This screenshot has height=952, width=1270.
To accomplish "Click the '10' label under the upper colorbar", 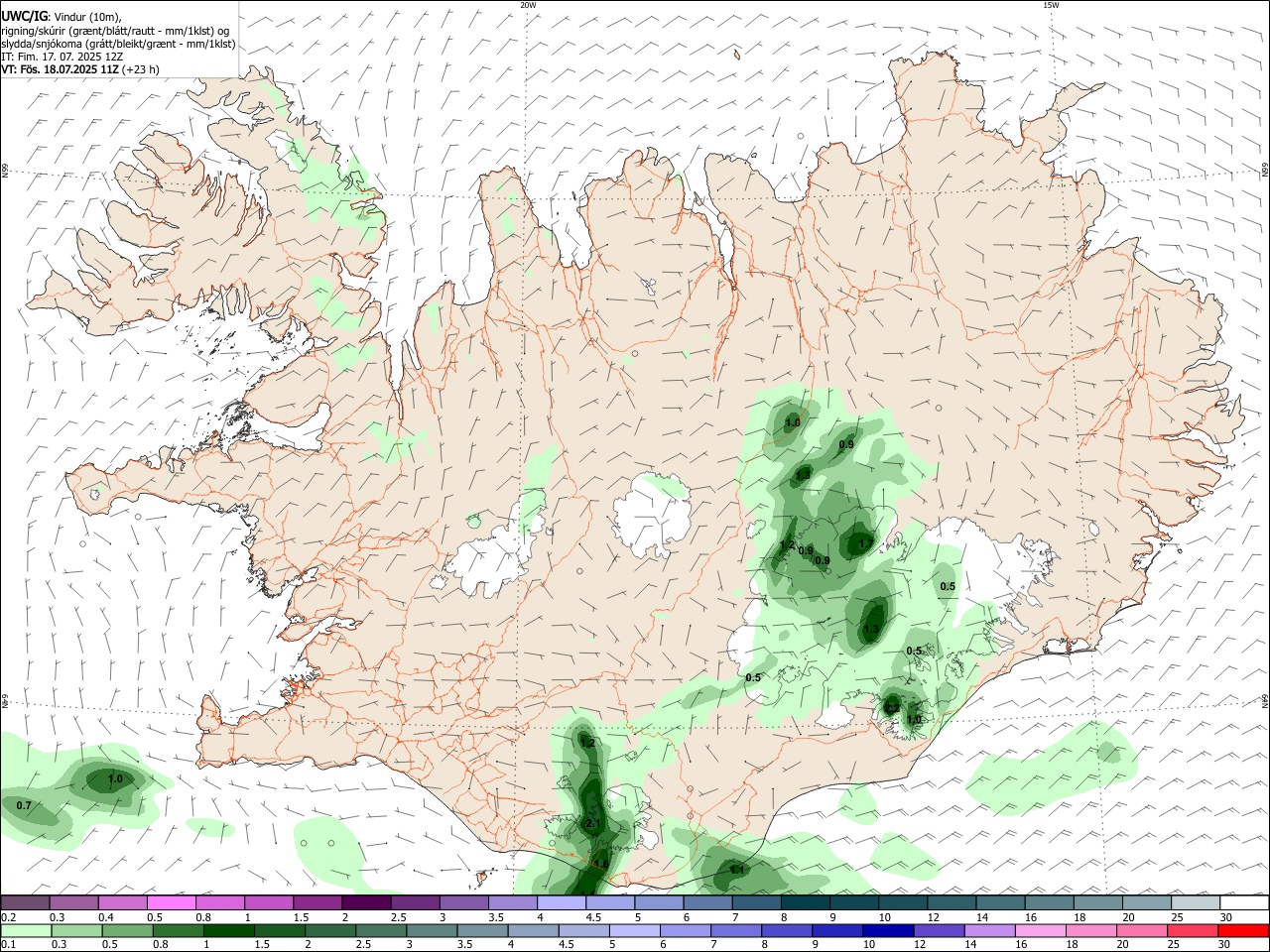I will [x=883, y=917].
